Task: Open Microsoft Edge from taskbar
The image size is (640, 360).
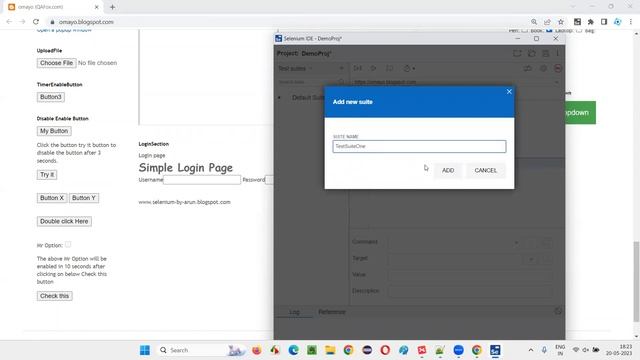Action: point(293,350)
